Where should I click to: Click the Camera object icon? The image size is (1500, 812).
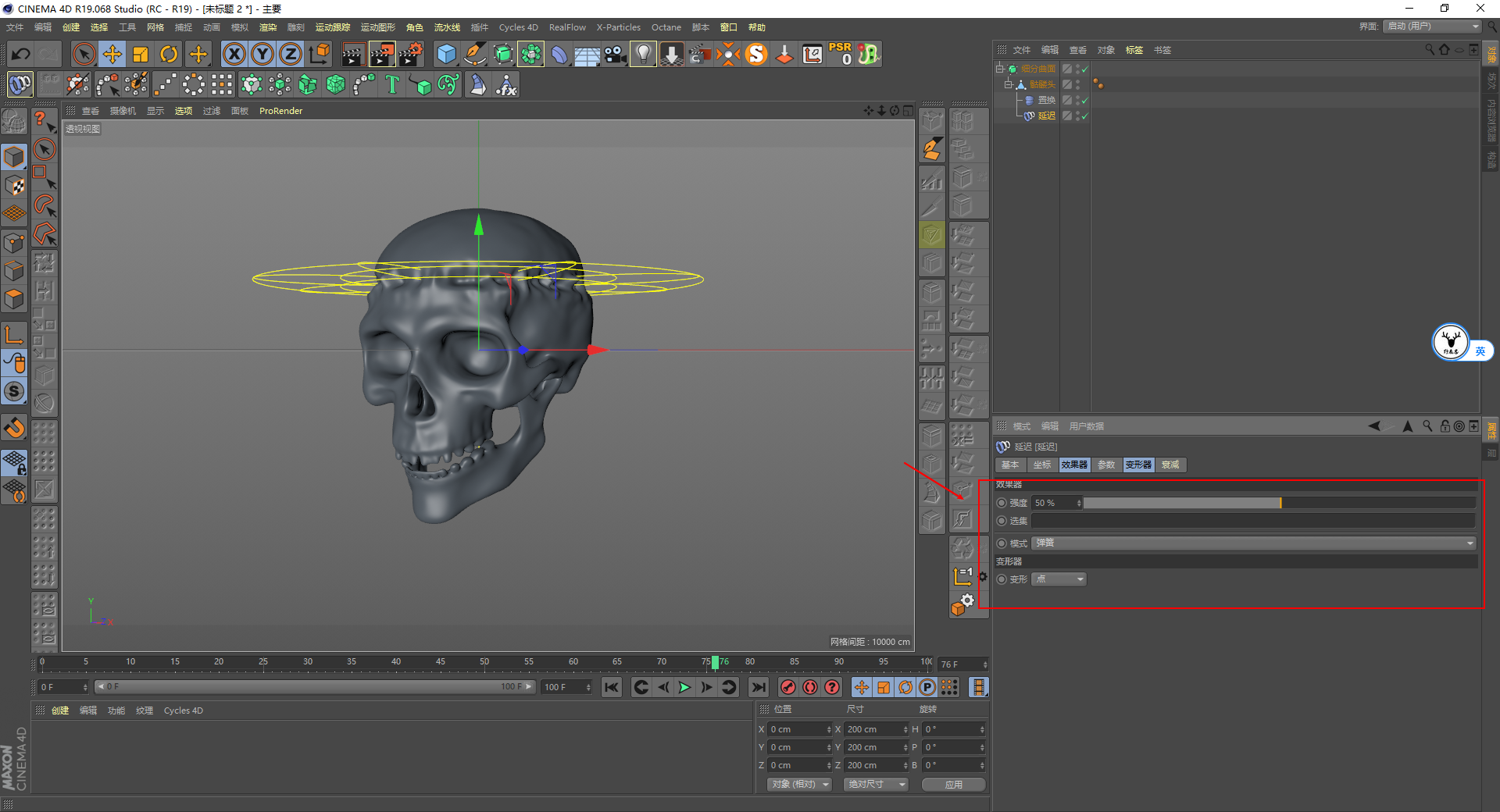point(616,54)
